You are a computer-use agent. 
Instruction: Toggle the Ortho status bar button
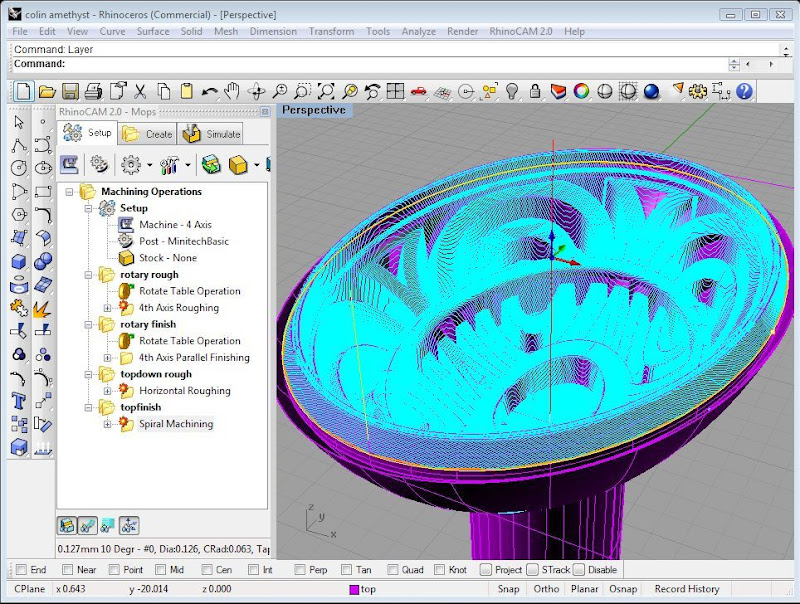(x=546, y=589)
